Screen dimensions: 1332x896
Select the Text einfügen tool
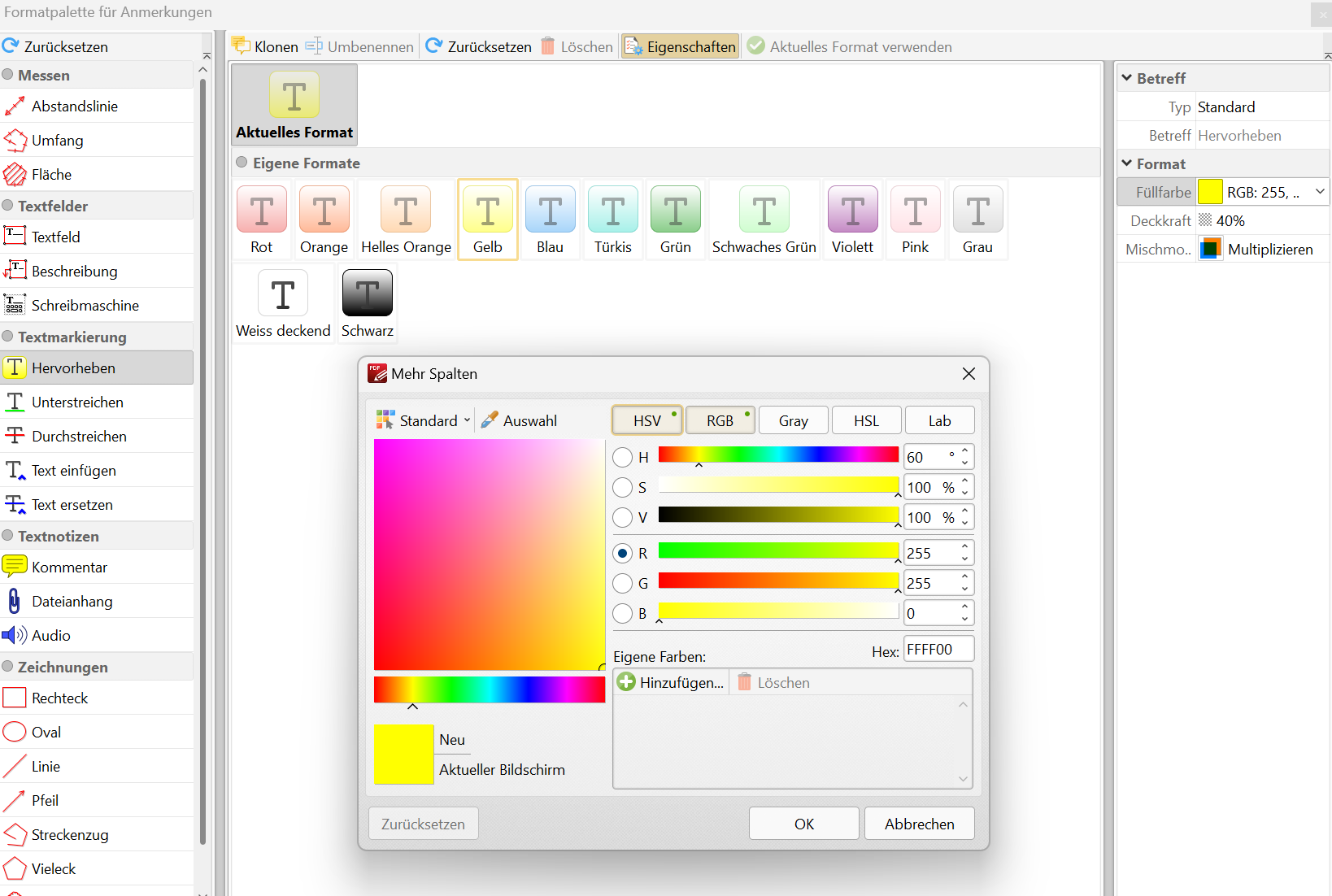97,471
